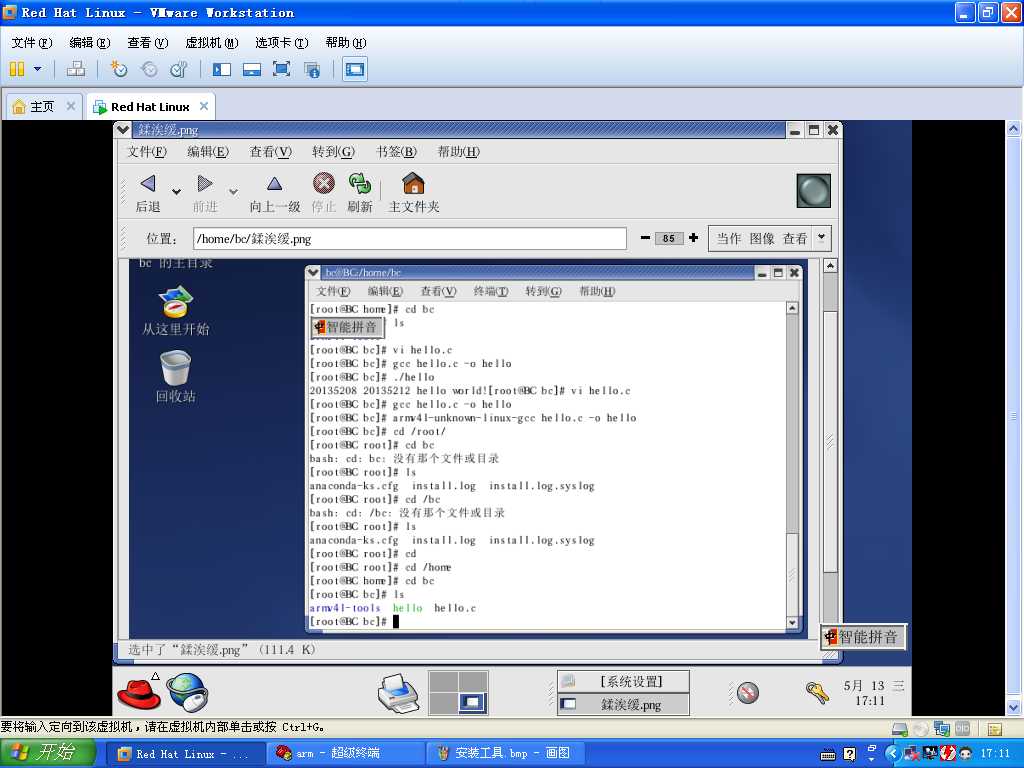This screenshot has width=1024, height=768.
Task: Open the VMware 虚拟机(M) menu
Action: click(212, 42)
